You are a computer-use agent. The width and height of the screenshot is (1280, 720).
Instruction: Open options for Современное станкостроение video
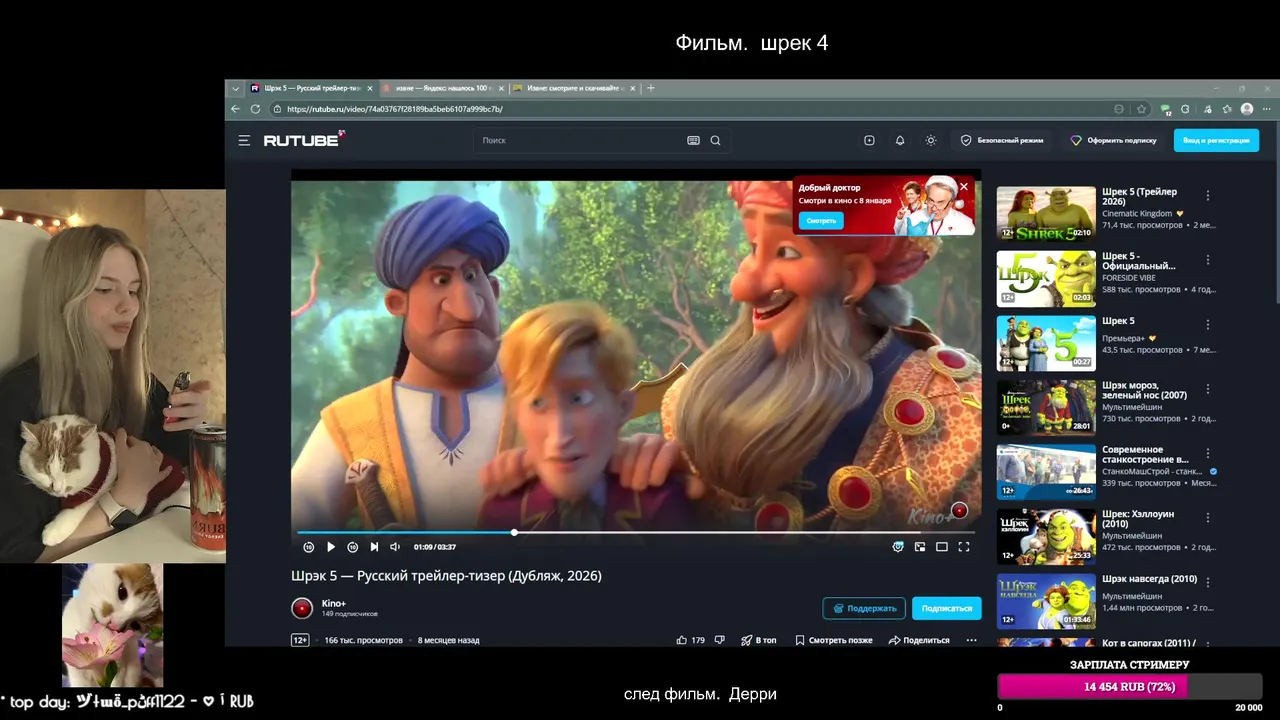pyautogui.click(x=1208, y=454)
